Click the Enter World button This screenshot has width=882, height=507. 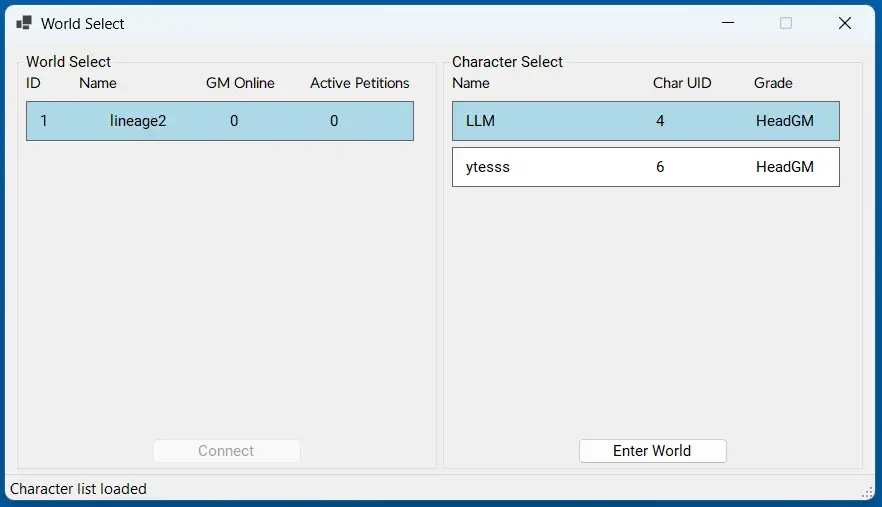click(x=652, y=451)
